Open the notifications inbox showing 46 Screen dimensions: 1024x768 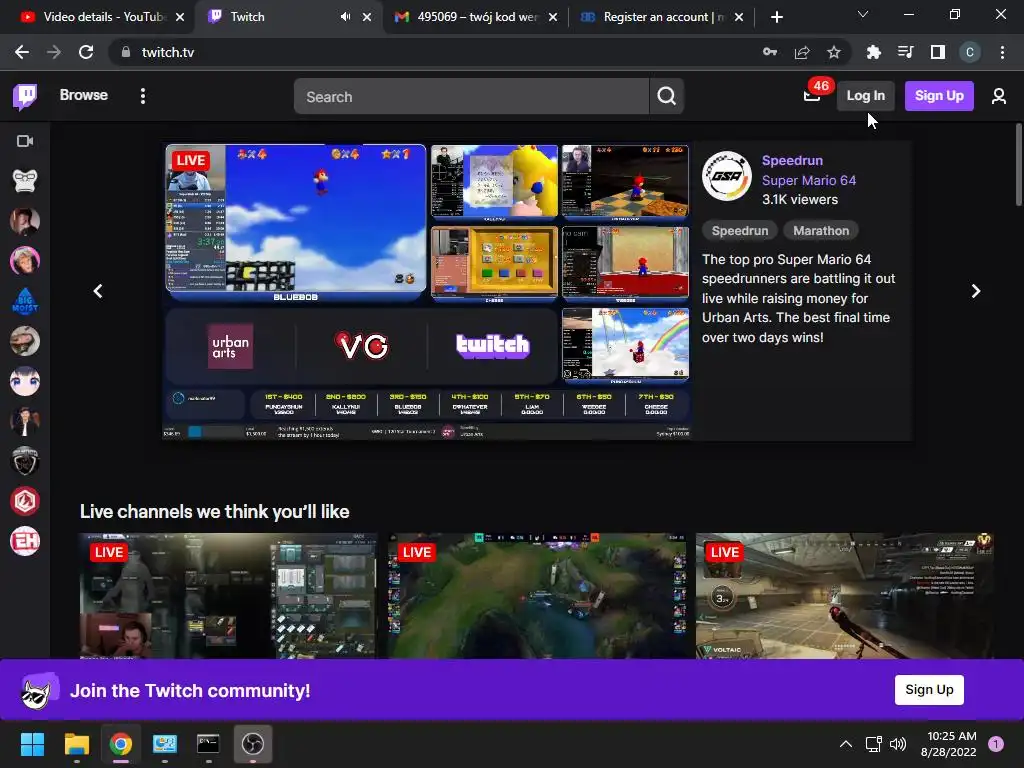(812, 96)
